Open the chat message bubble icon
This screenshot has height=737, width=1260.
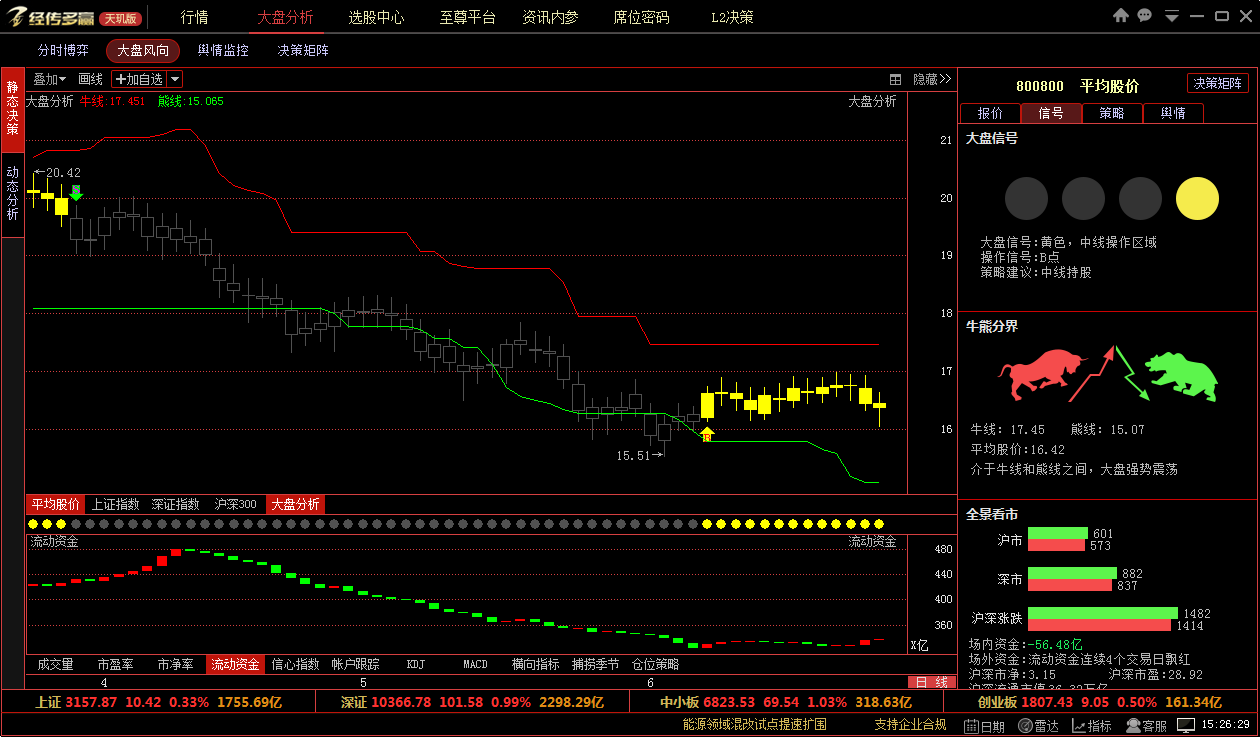tap(1145, 16)
